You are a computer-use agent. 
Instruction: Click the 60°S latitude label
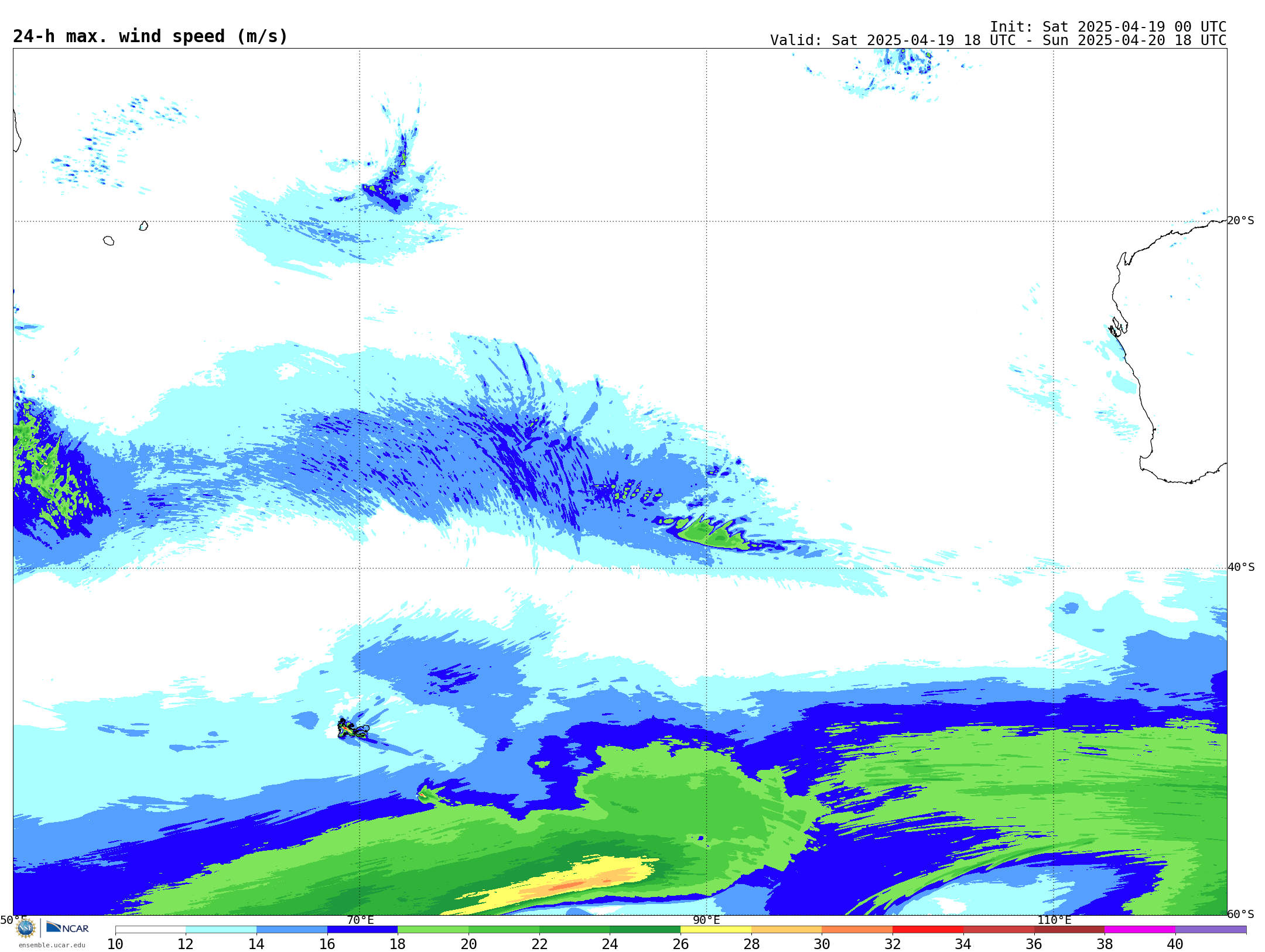pyautogui.click(x=1241, y=914)
